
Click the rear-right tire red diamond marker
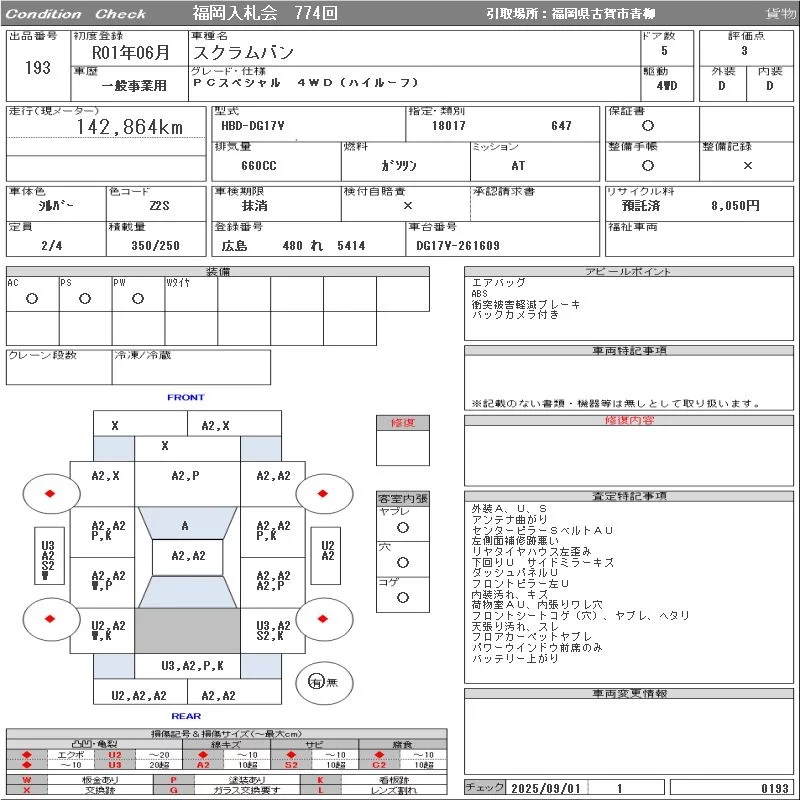pyautogui.click(x=322, y=619)
